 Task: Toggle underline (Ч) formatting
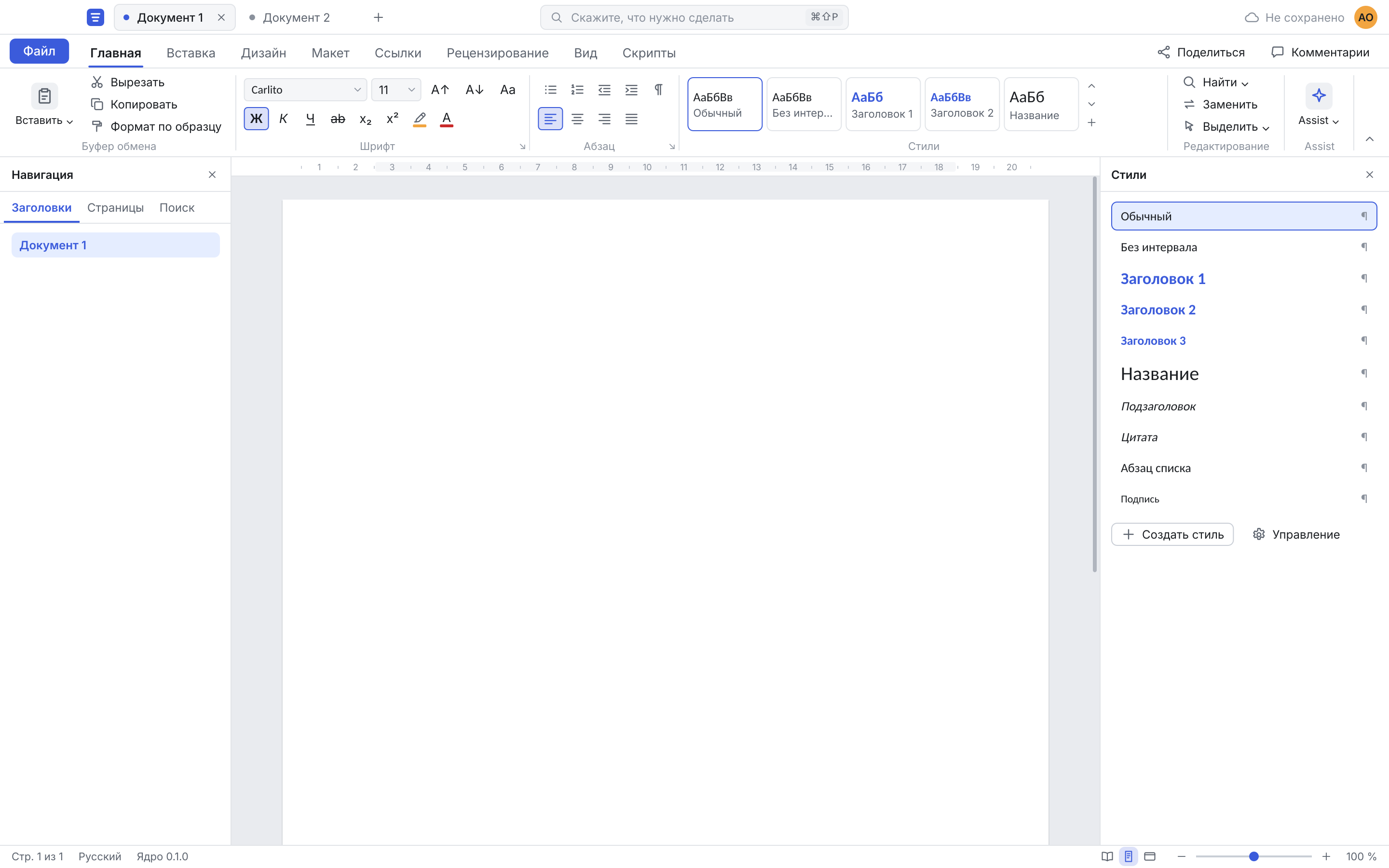(x=311, y=119)
